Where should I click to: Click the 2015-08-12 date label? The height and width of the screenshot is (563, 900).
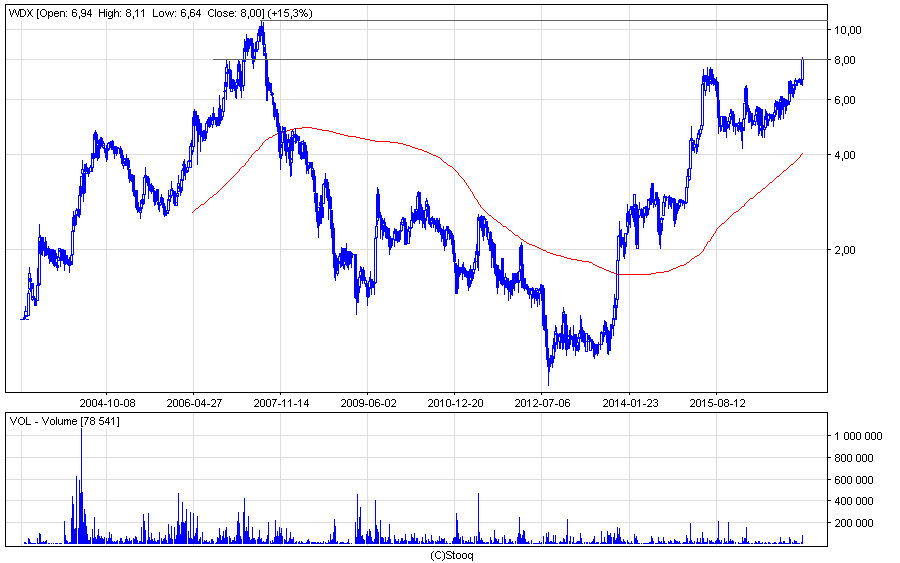(x=717, y=403)
